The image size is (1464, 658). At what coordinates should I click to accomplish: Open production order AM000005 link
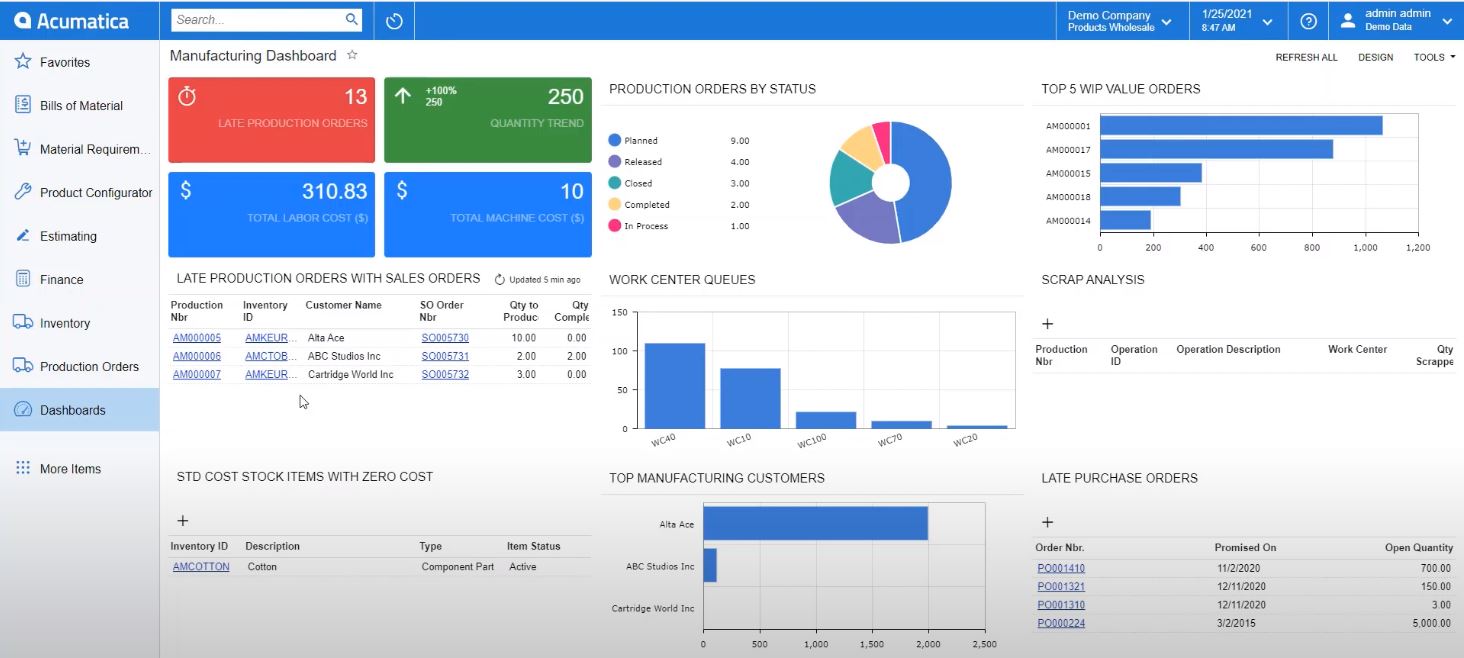tap(197, 338)
